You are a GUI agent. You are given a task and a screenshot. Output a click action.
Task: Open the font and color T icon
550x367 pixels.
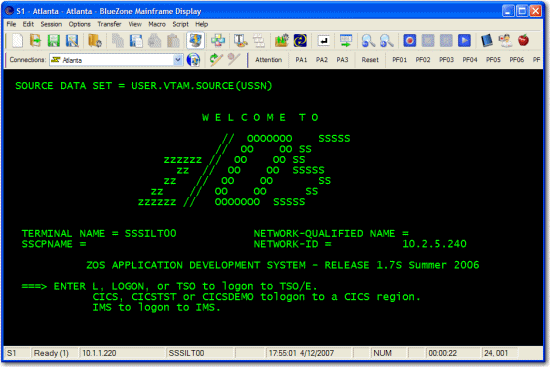241,41
